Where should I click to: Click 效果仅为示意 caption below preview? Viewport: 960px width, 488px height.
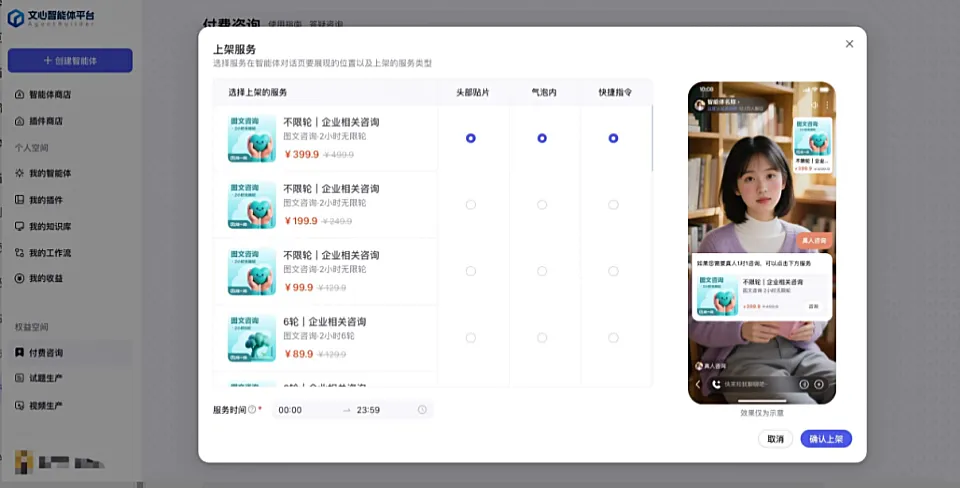click(x=762, y=413)
